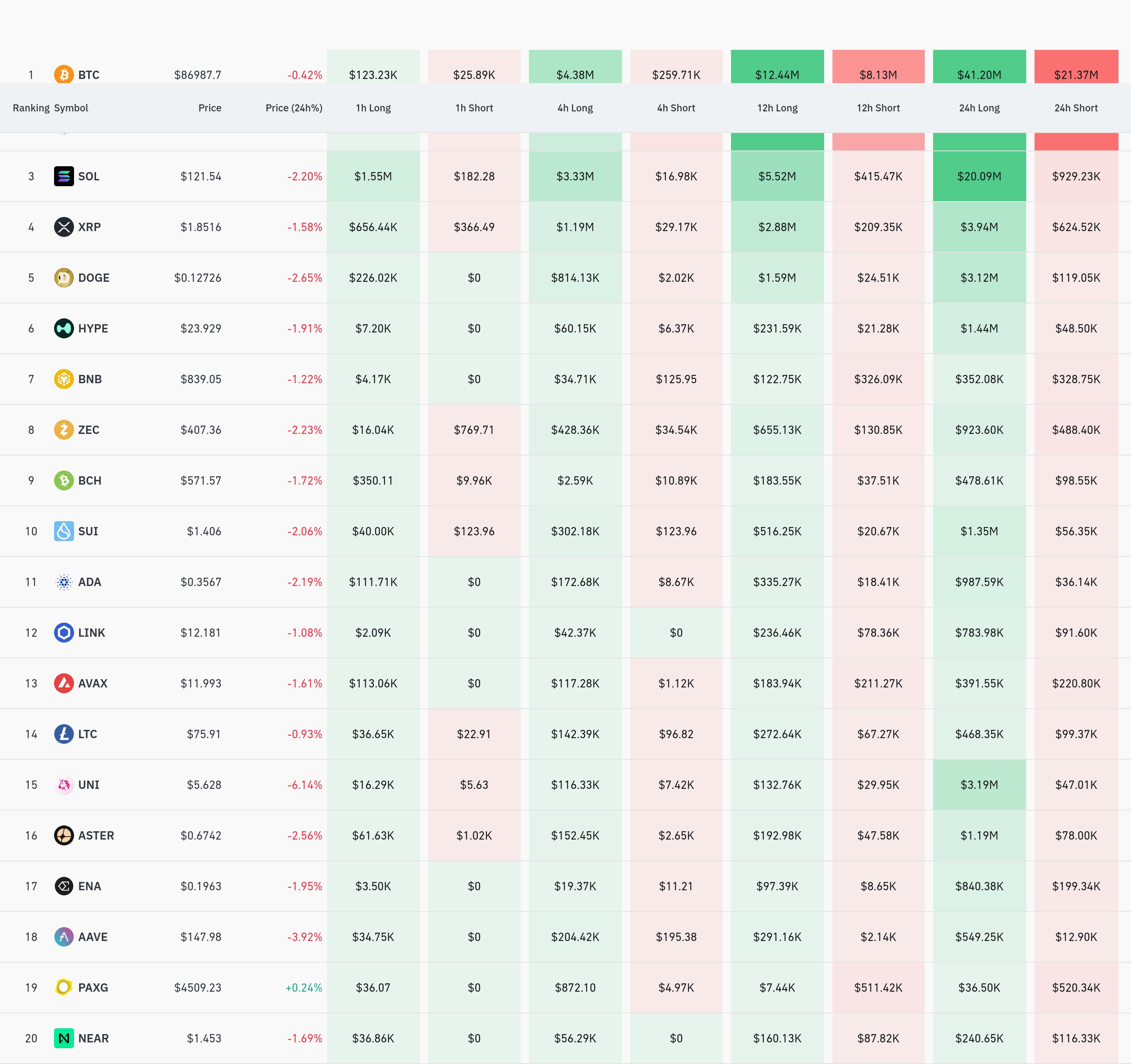This screenshot has width=1131, height=1064.
Task: Sort by Price (24h%) header
Action: [x=294, y=108]
